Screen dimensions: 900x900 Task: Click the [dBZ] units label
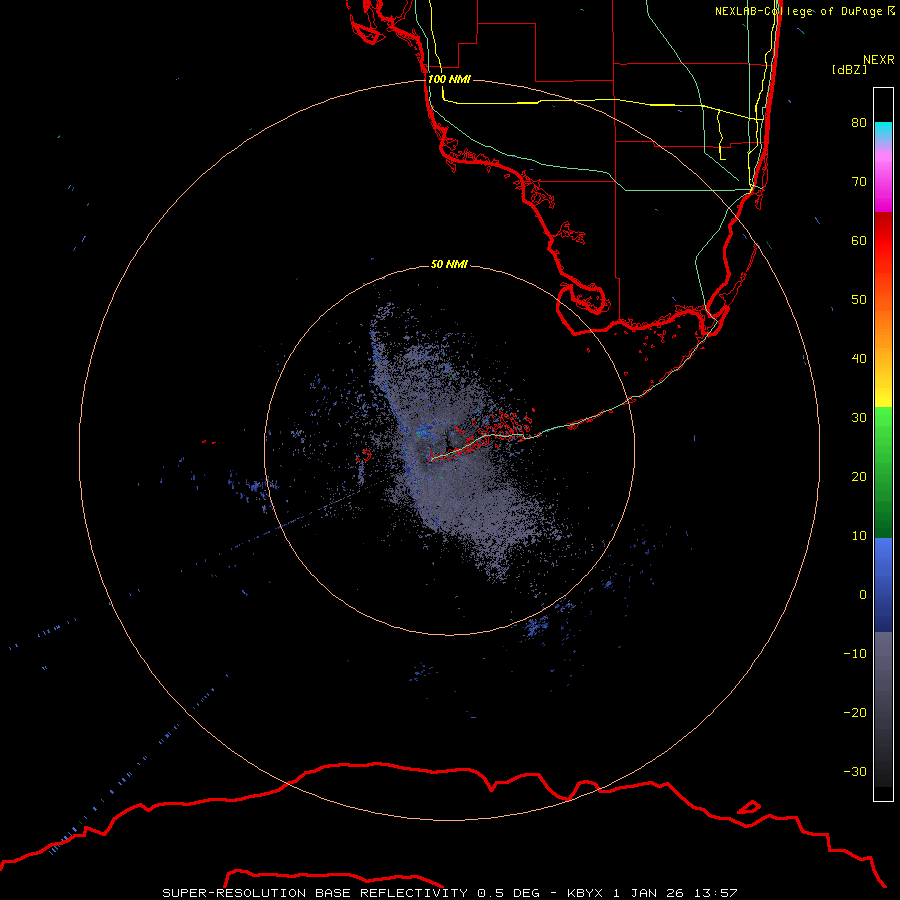pos(849,70)
